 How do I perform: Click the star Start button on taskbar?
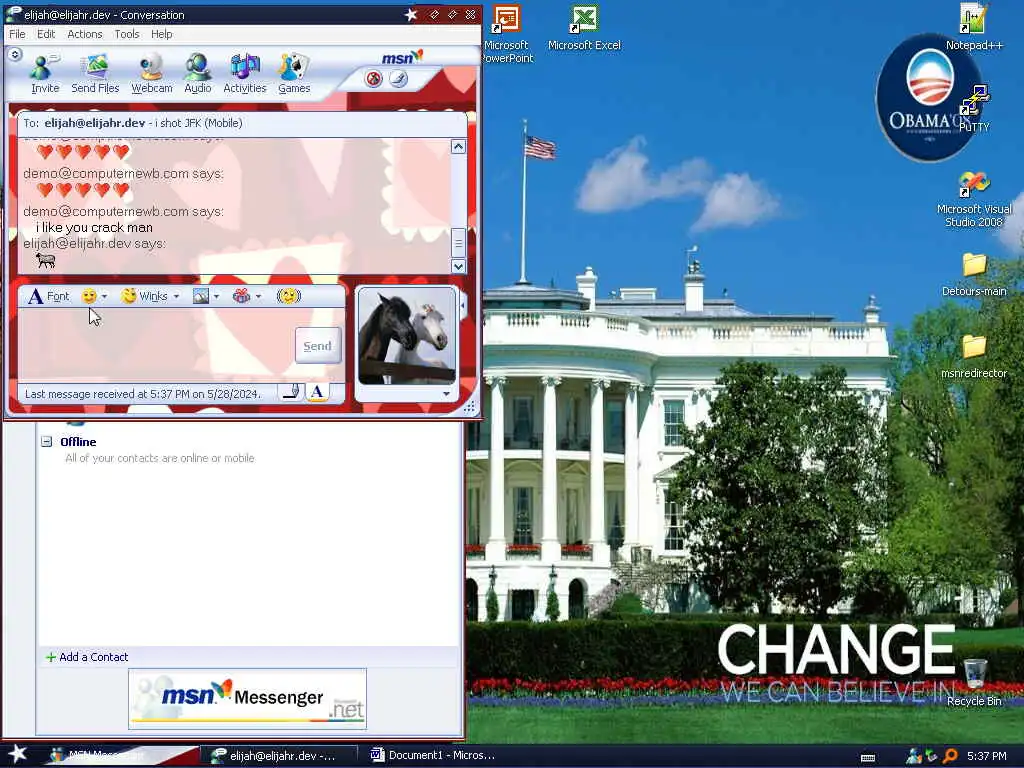pyautogui.click(x=18, y=754)
